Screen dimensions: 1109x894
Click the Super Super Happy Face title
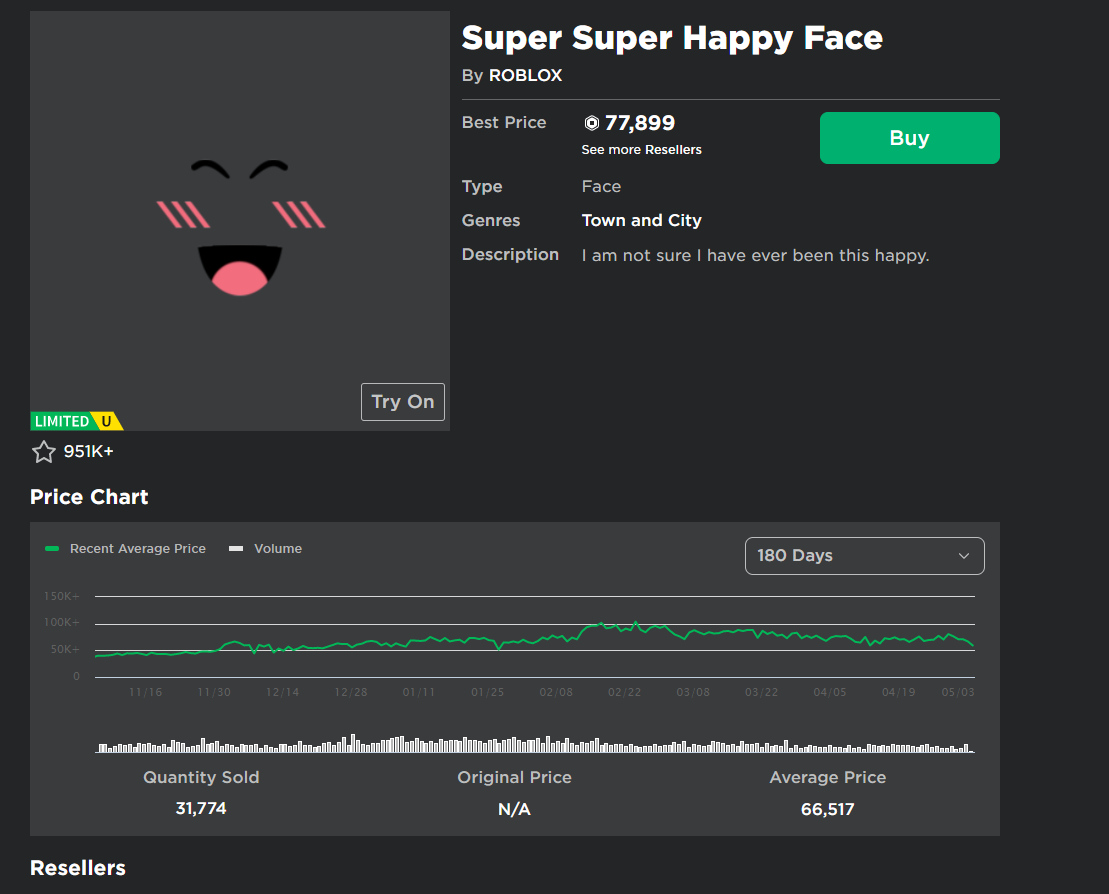(672, 38)
